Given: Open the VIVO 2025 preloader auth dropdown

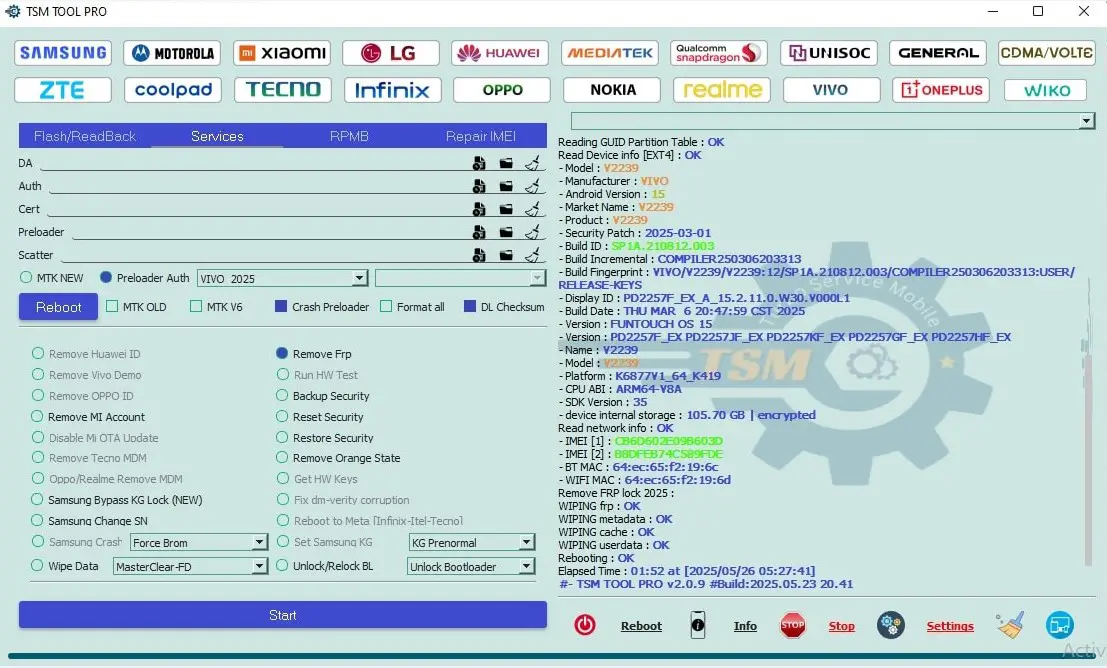Looking at the screenshot, I should (282, 278).
